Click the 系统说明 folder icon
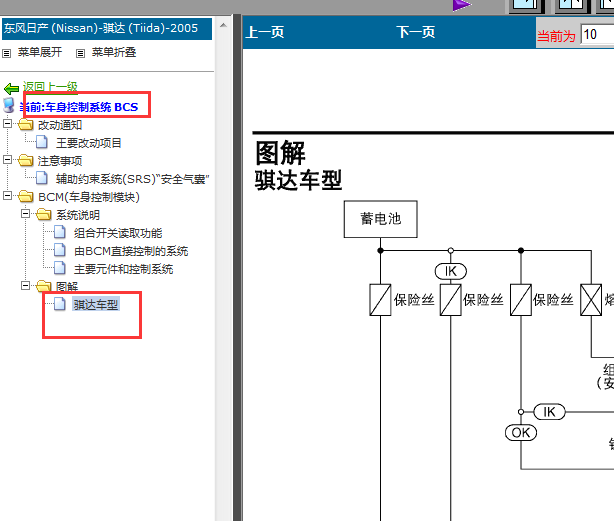Screen dimensions: 614x521 (x=44, y=215)
